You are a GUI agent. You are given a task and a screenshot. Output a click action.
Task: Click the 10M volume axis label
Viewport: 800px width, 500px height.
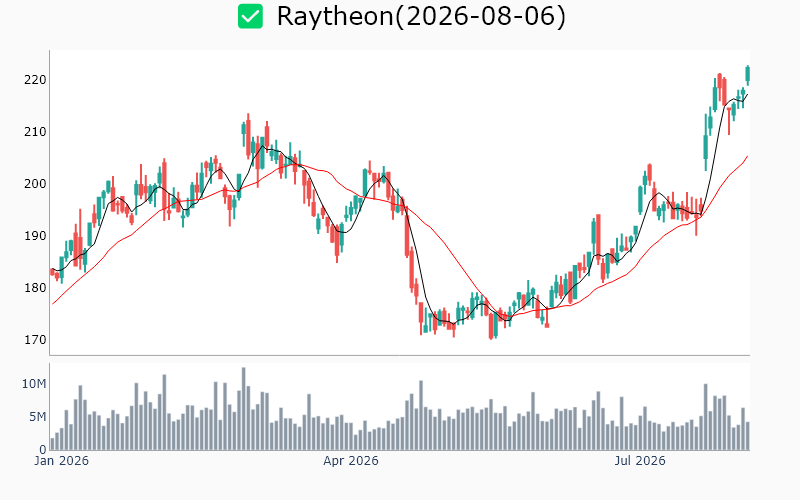pyautogui.click(x=34, y=384)
